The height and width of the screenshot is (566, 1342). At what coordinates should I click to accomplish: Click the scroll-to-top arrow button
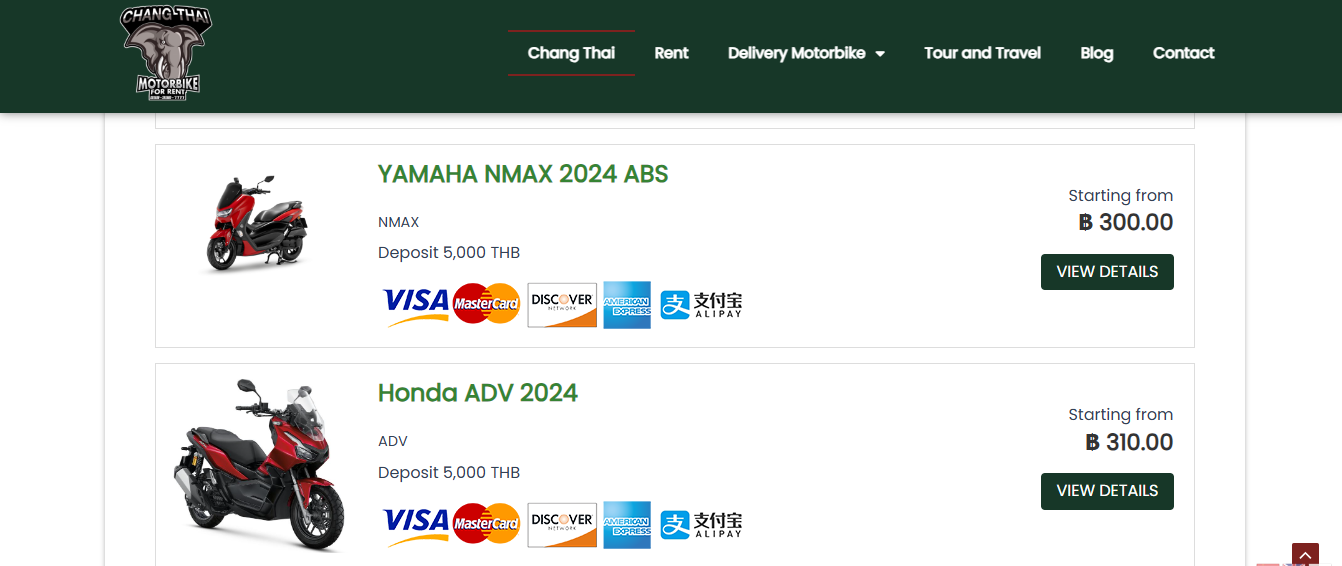pyautogui.click(x=1305, y=555)
